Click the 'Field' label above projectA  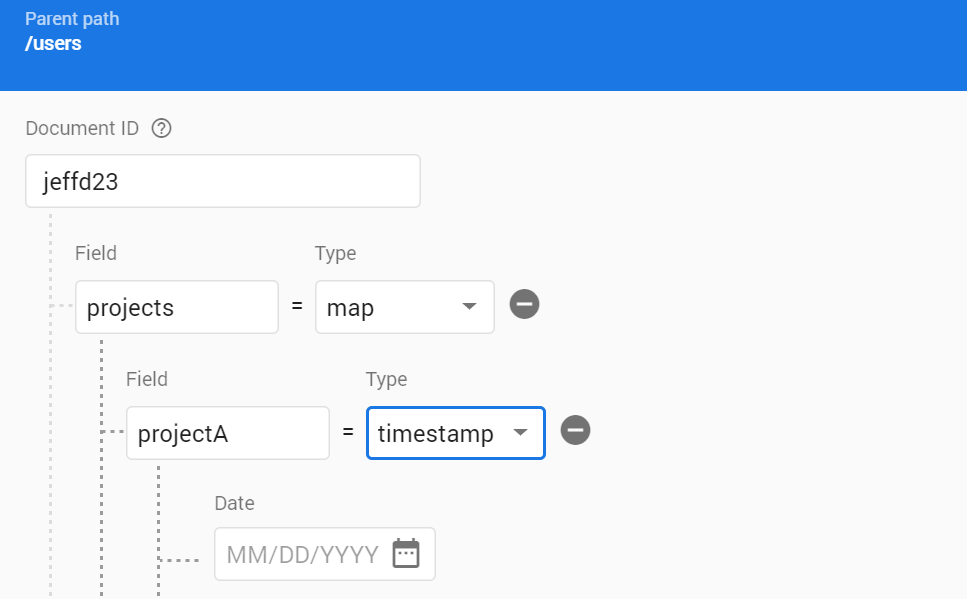click(147, 379)
